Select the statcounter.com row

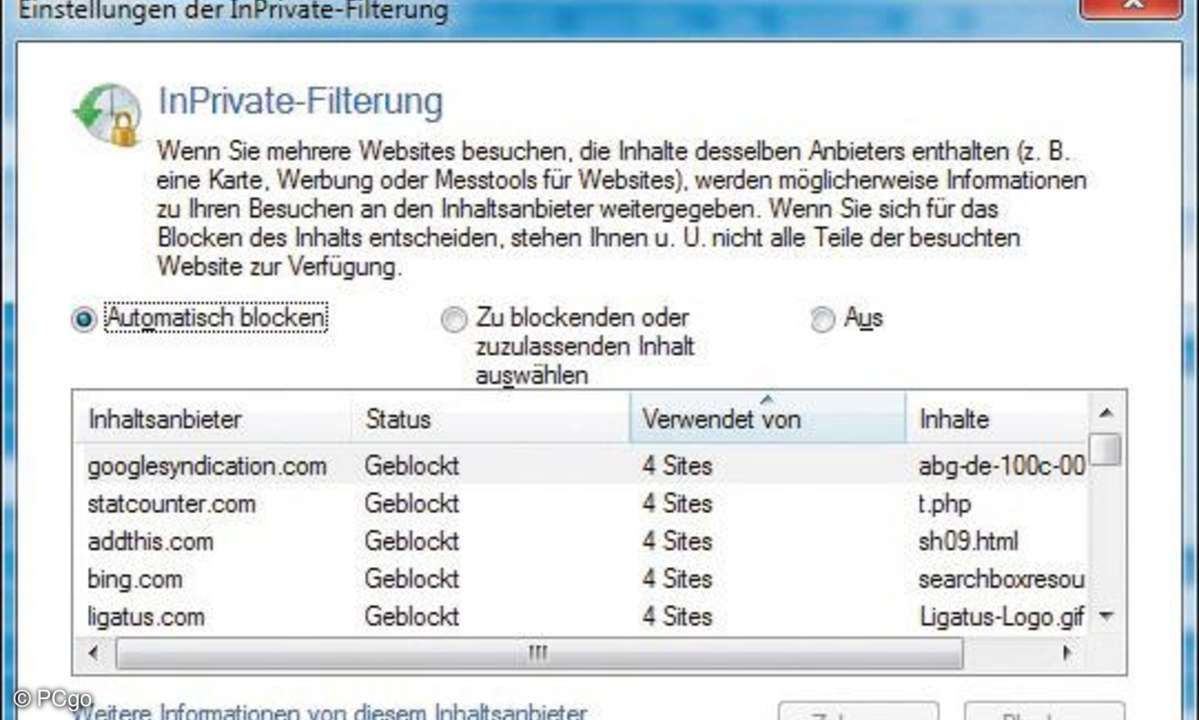(x=580, y=504)
